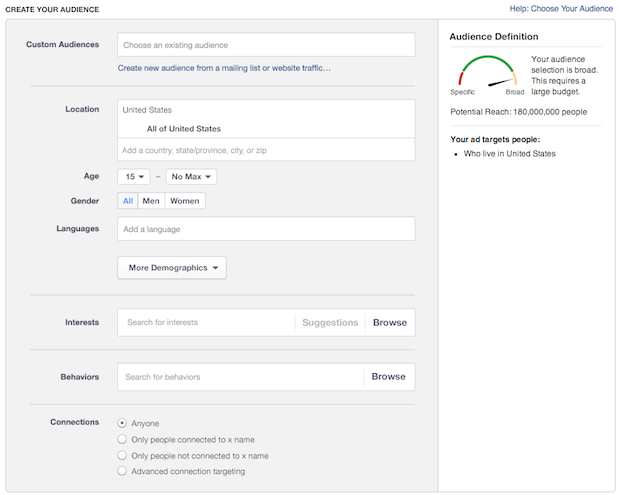Viewport: 619px width, 495px height.
Task: Select Advanced connection targeting option
Action: pos(122,471)
